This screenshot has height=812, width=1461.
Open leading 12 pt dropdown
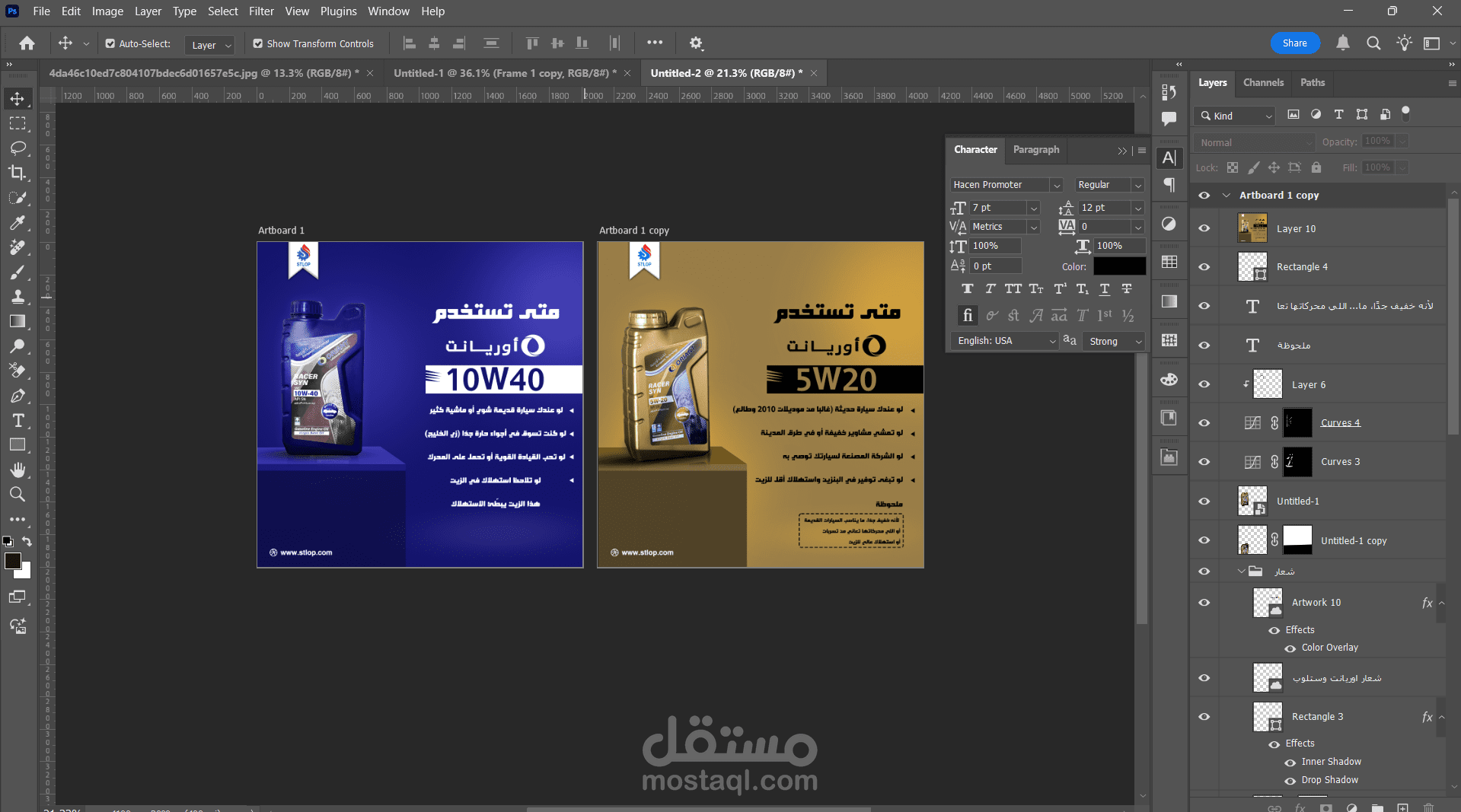pyautogui.click(x=1138, y=209)
